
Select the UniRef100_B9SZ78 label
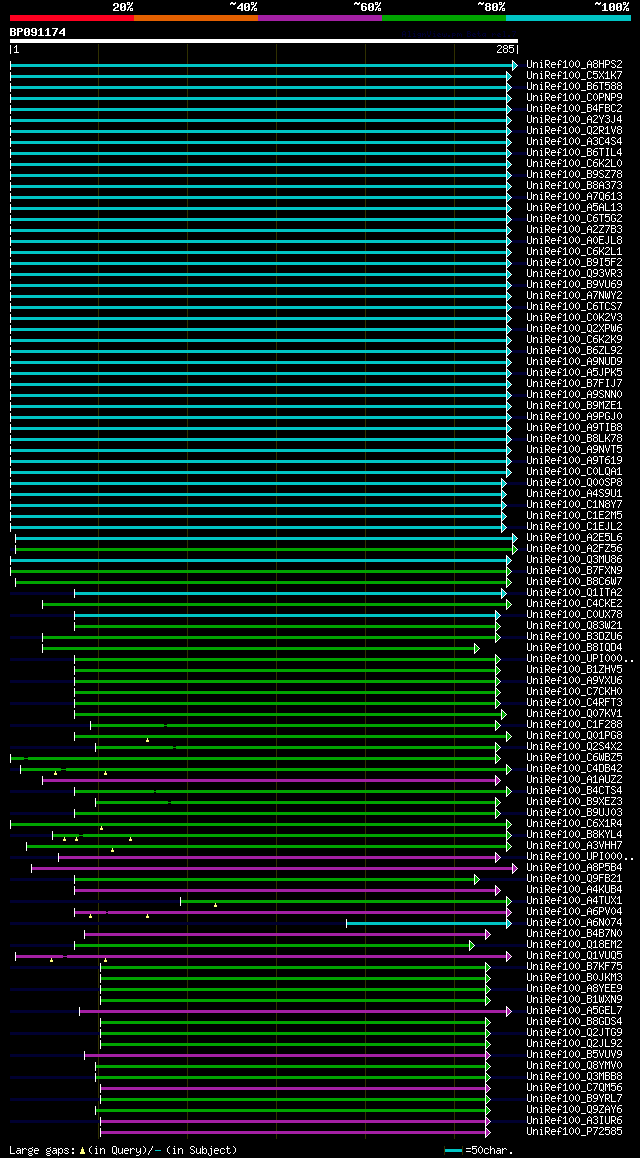[574, 174]
